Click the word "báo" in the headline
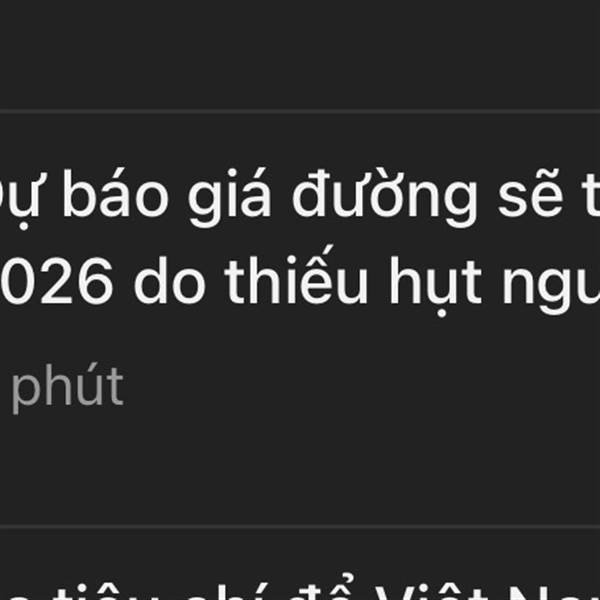The image size is (600, 600). tap(115, 194)
